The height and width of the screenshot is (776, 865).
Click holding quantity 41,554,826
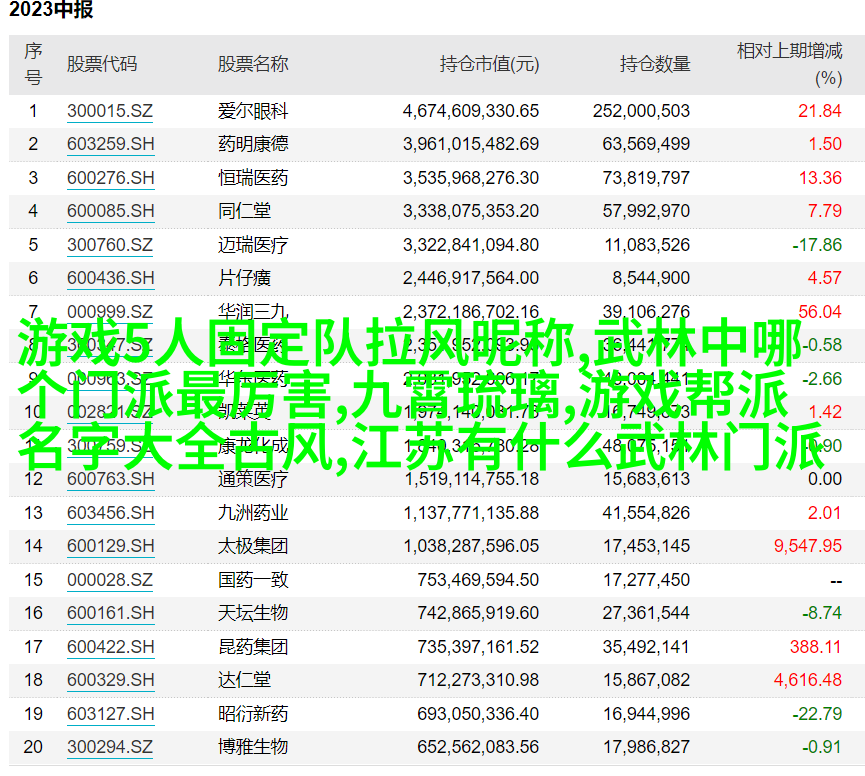click(x=646, y=513)
